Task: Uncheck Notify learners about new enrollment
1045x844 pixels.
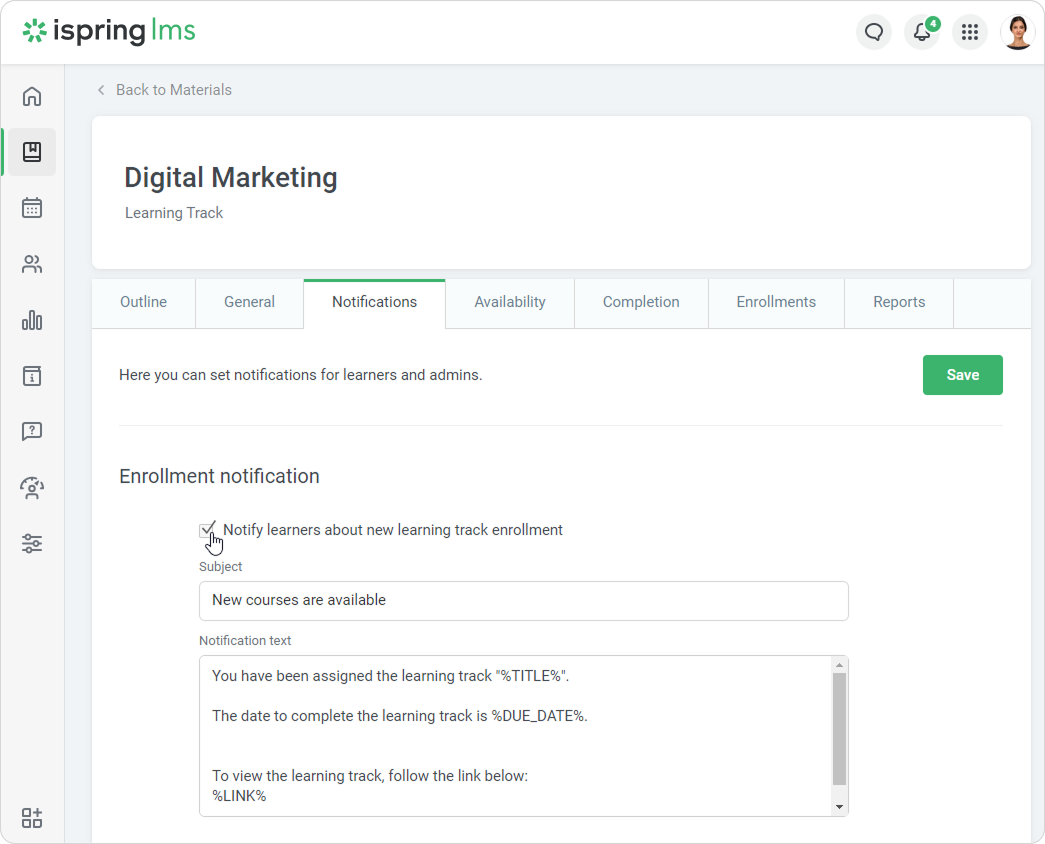Action: (x=207, y=530)
